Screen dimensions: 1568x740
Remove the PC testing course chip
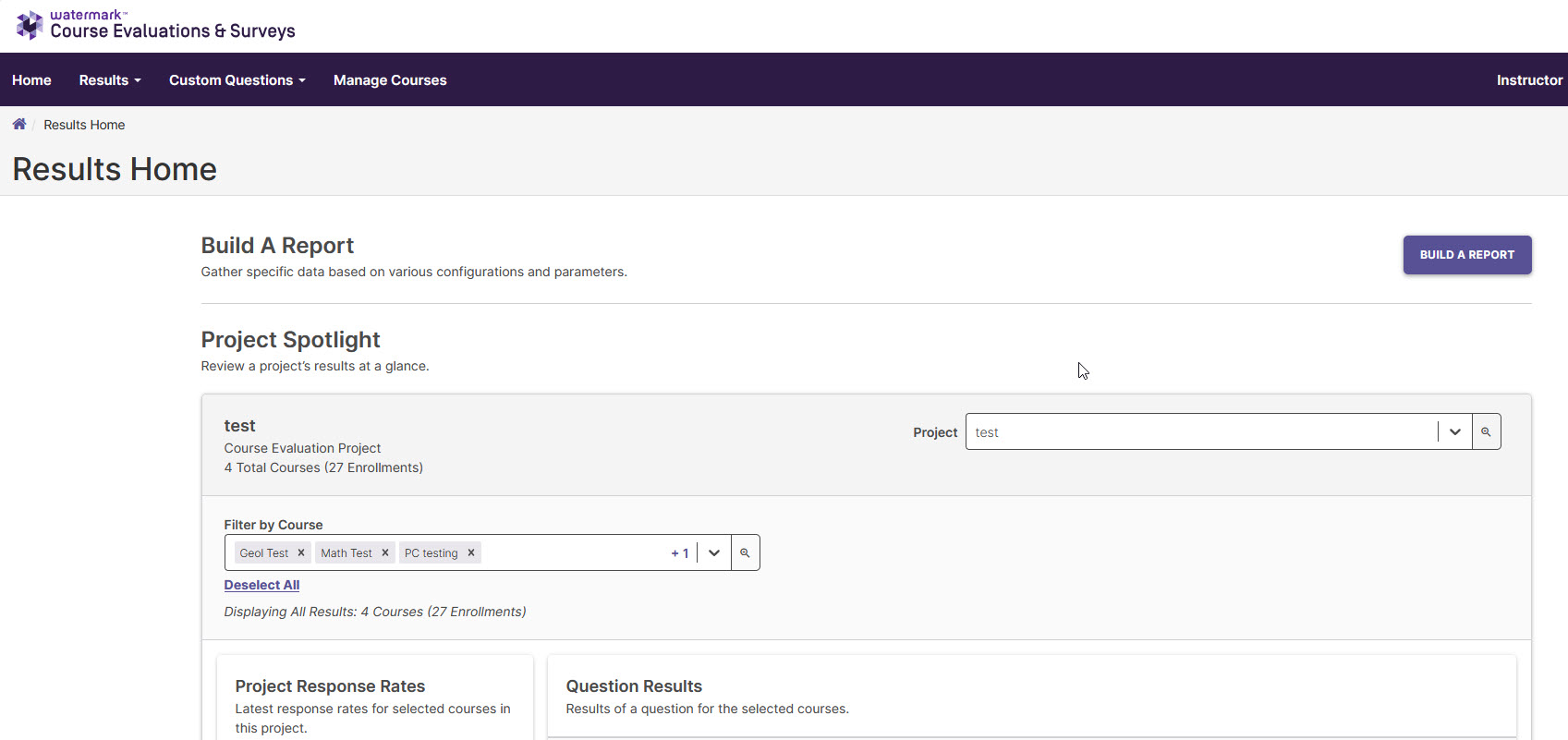click(x=471, y=552)
